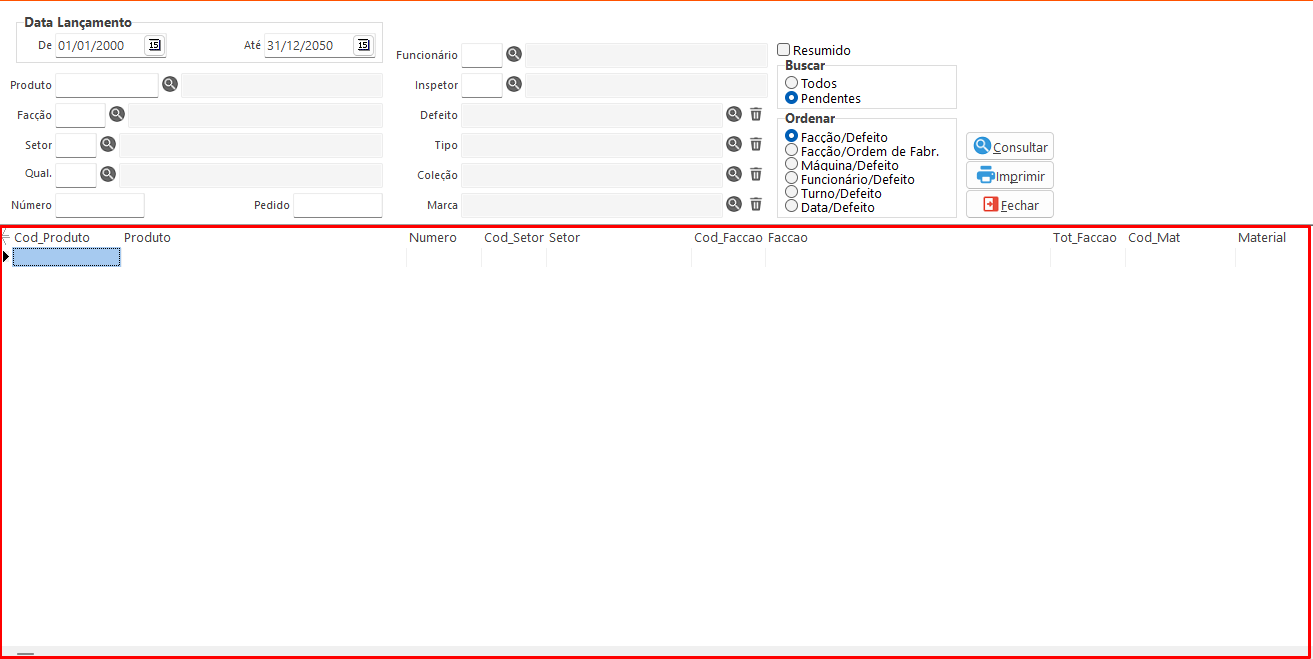
Task: Click the Cod_Produto column header
Action: (x=52, y=238)
